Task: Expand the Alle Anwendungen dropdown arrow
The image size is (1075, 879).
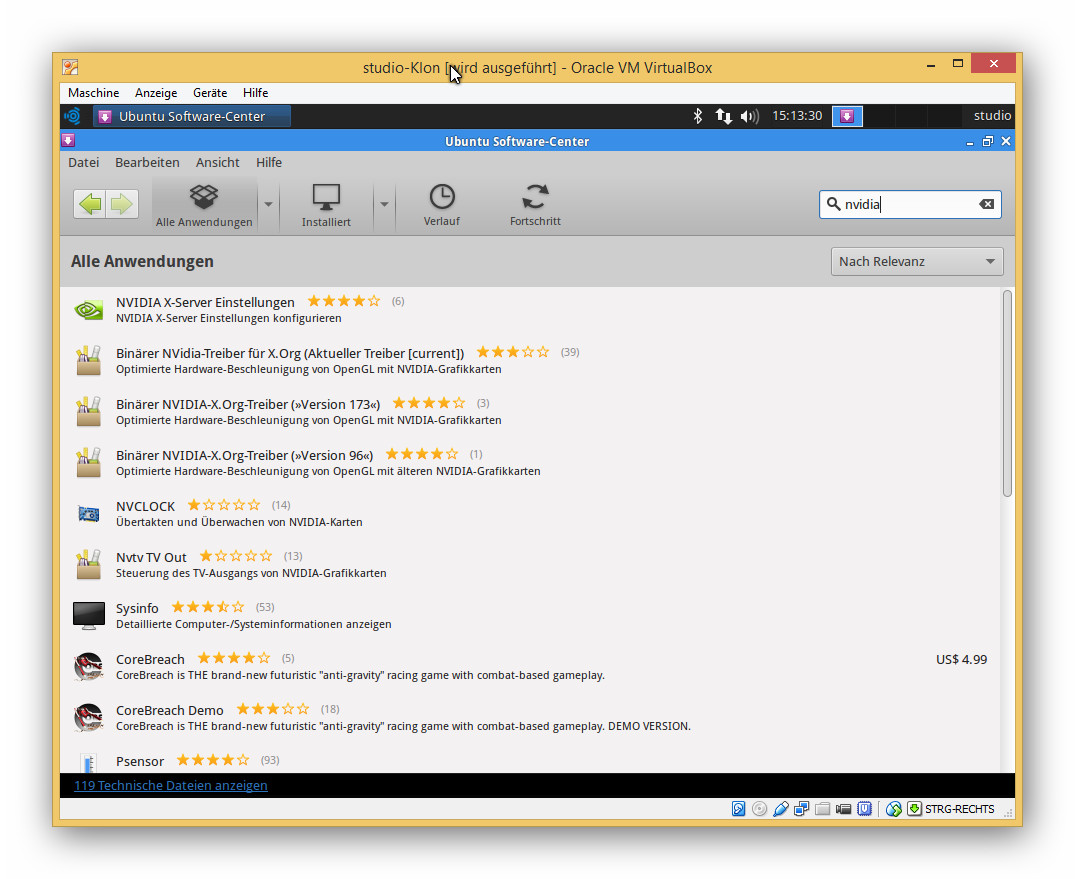Action: (268, 204)
